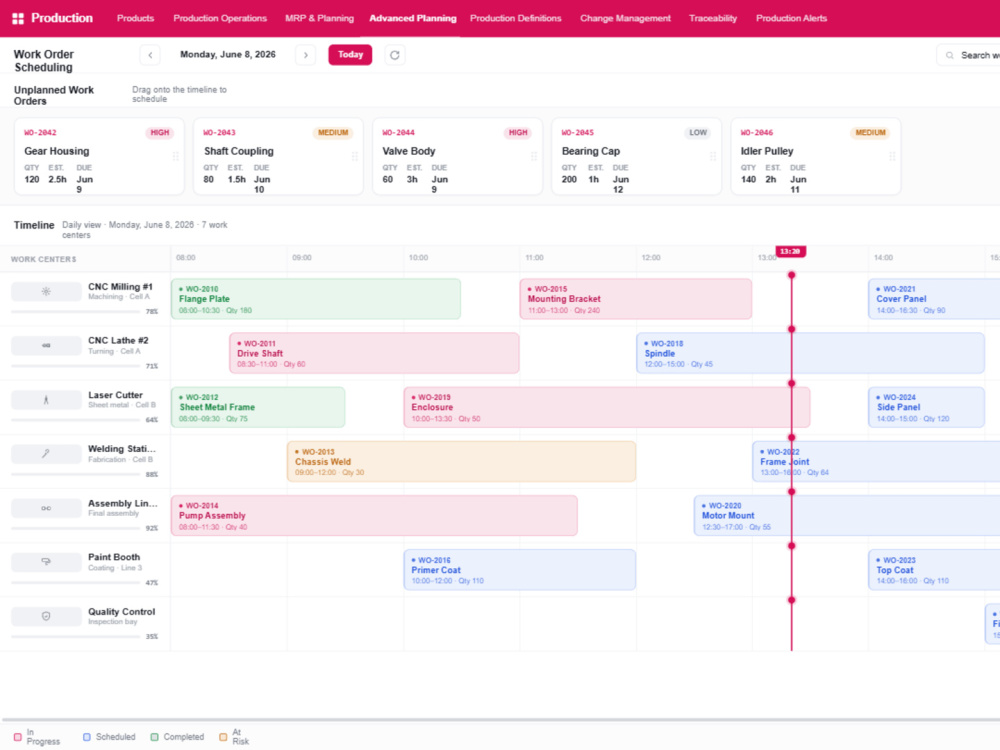Open the Traceability menu
Image resolution: width=1000 pixels, height=750 pixels.
pyautogui.click(x=713, y=18)
